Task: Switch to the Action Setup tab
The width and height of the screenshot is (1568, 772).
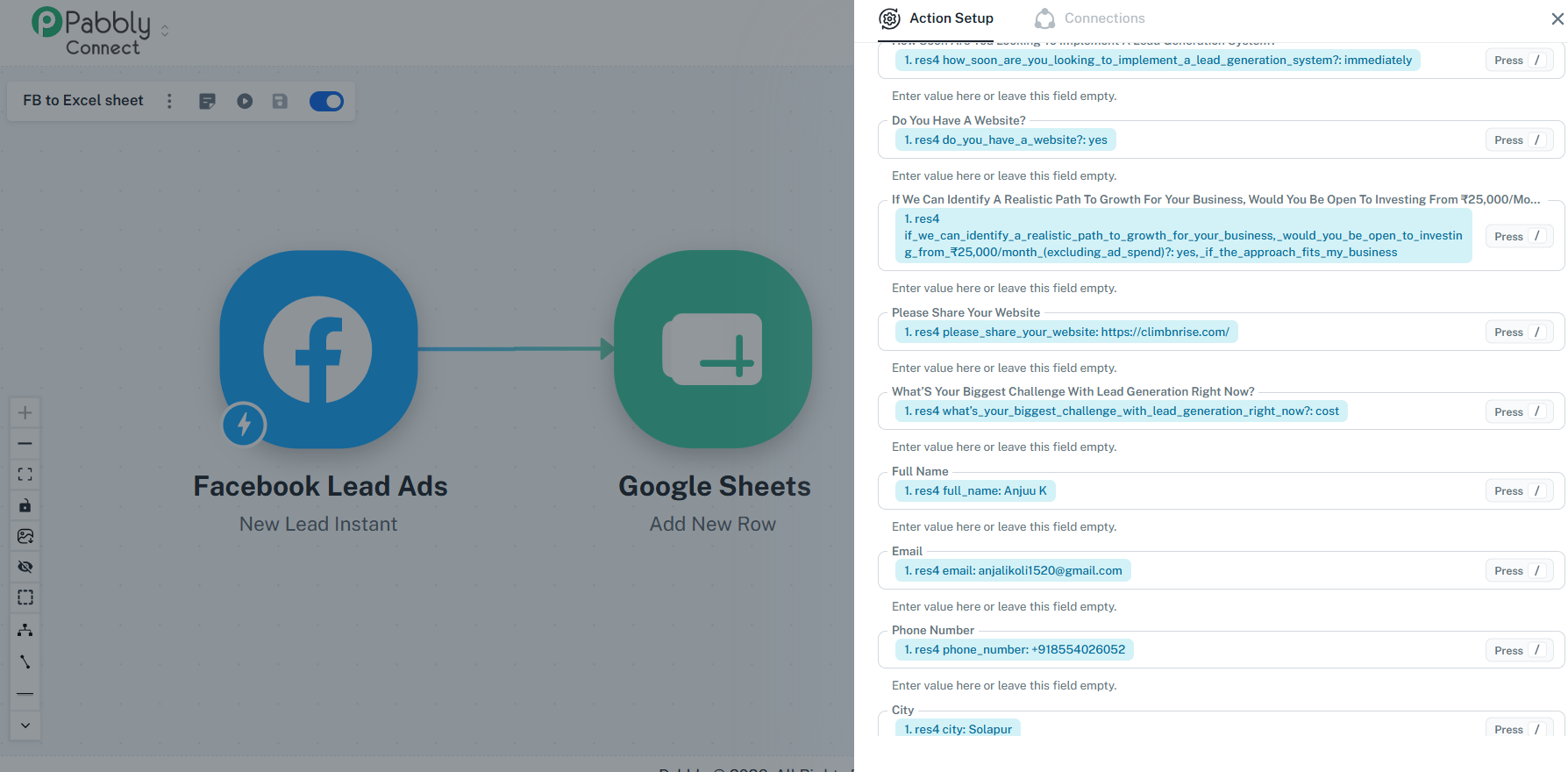Action: point(937,18)
